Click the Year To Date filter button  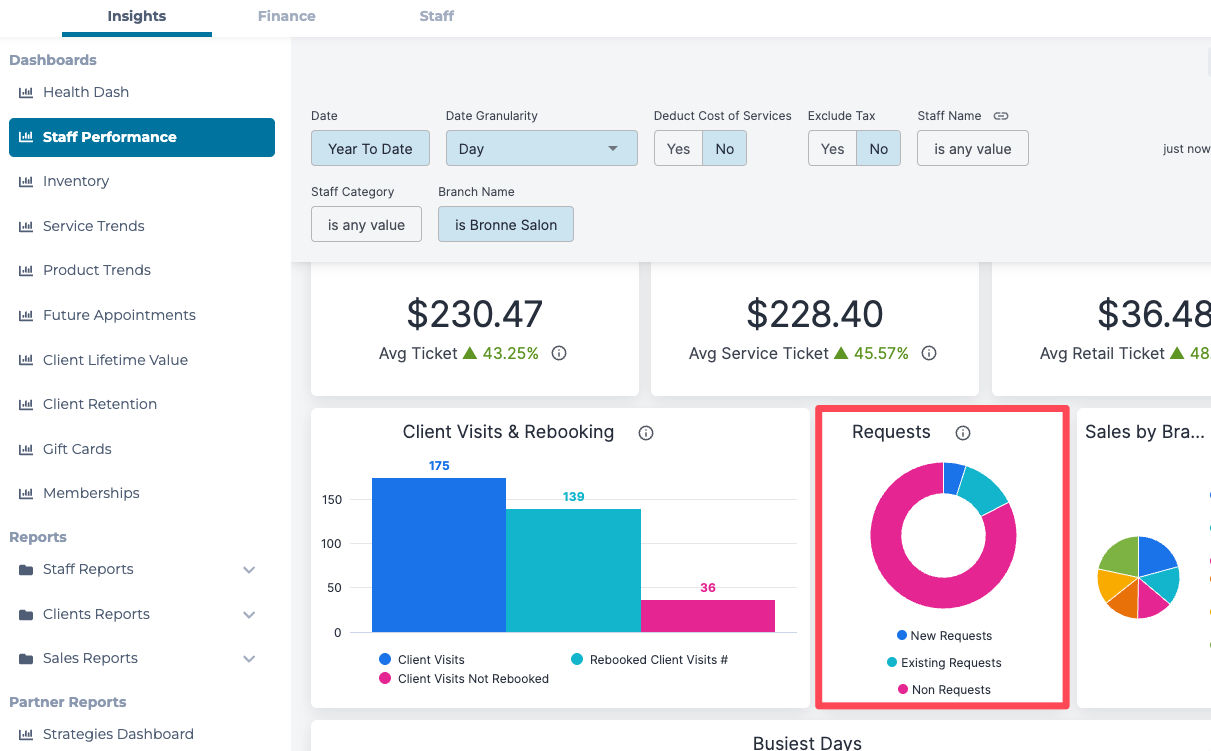[x=370, y=149]
